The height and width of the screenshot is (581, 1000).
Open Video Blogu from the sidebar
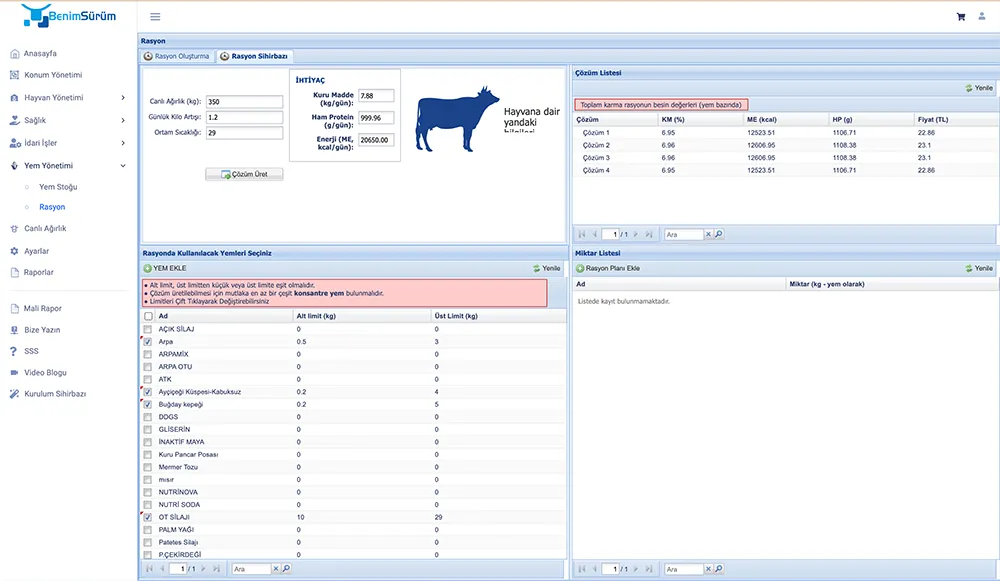pos(45,372)
